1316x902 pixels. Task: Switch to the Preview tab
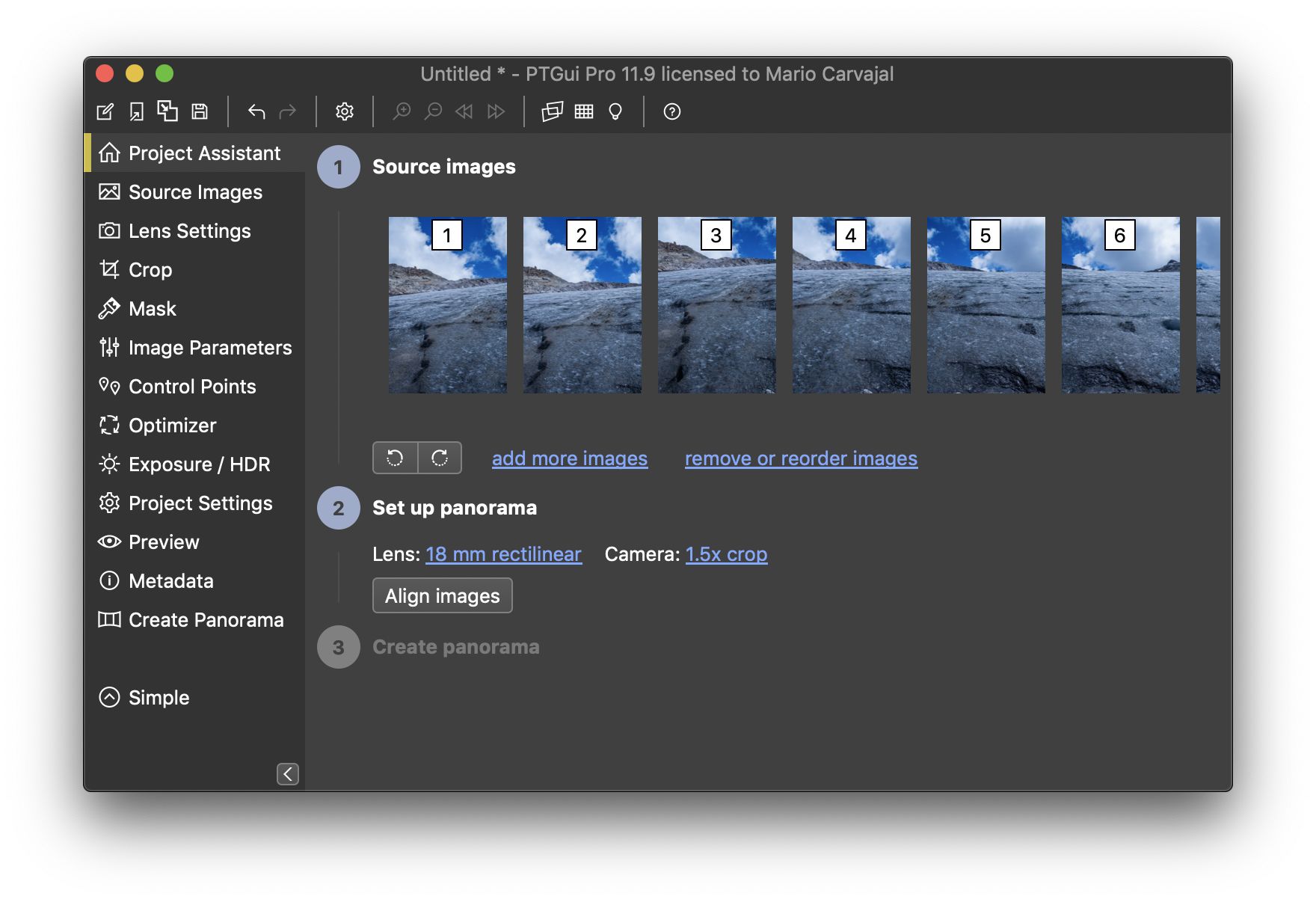(x=195, y=542)
